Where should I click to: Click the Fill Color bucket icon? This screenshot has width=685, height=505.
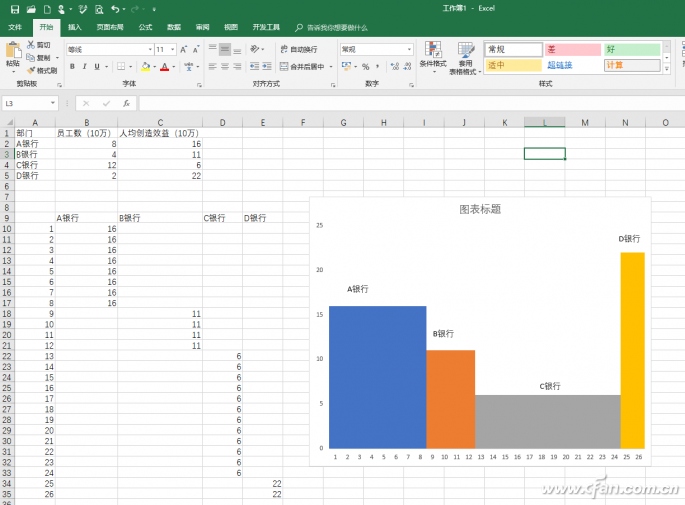click(x=145, y=66)
